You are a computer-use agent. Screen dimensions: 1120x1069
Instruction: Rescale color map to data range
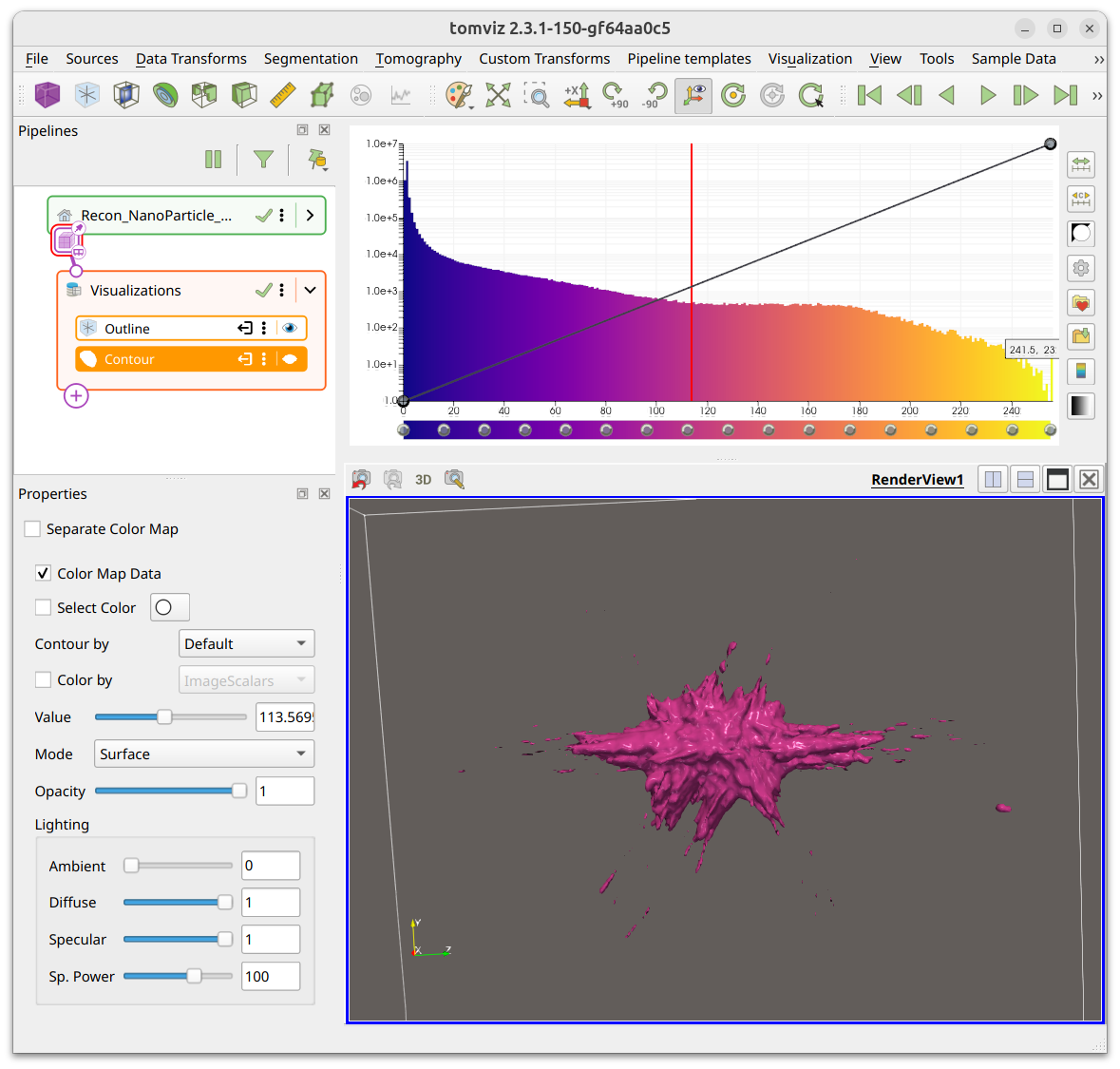pyautogui.click(x=1081, y=164)
